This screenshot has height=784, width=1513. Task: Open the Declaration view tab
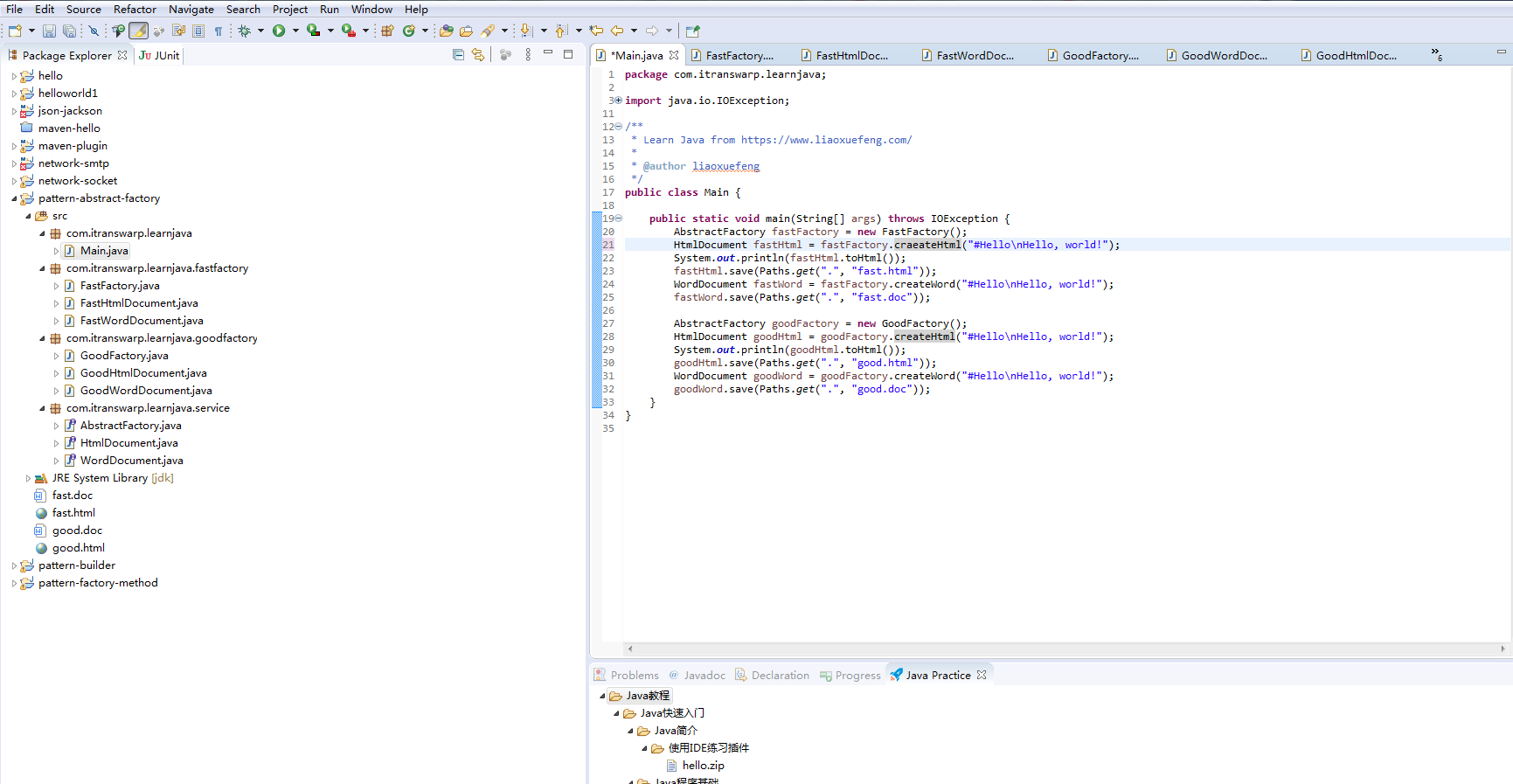[772, 675]
